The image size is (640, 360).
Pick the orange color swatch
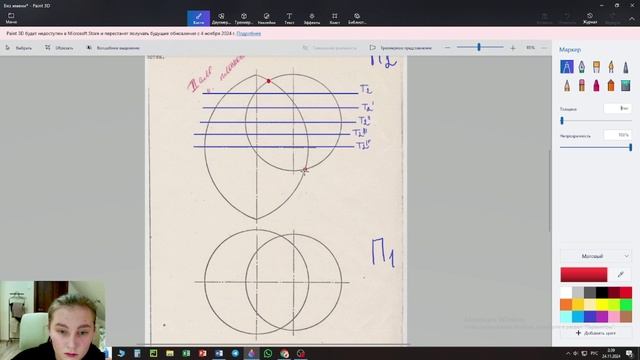(x=566, y=304)
